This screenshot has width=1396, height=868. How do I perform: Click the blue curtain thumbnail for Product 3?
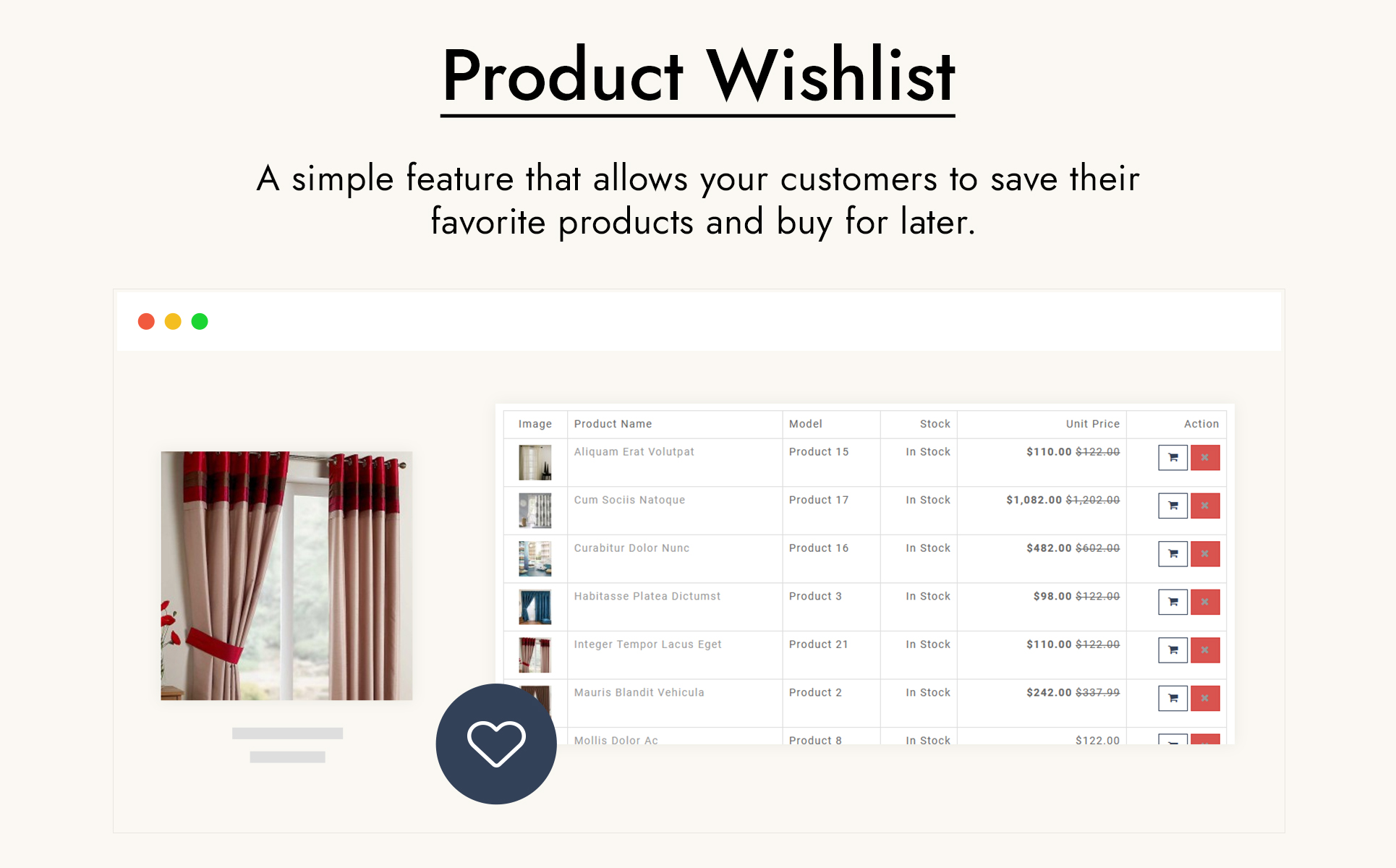click(535, 607)
